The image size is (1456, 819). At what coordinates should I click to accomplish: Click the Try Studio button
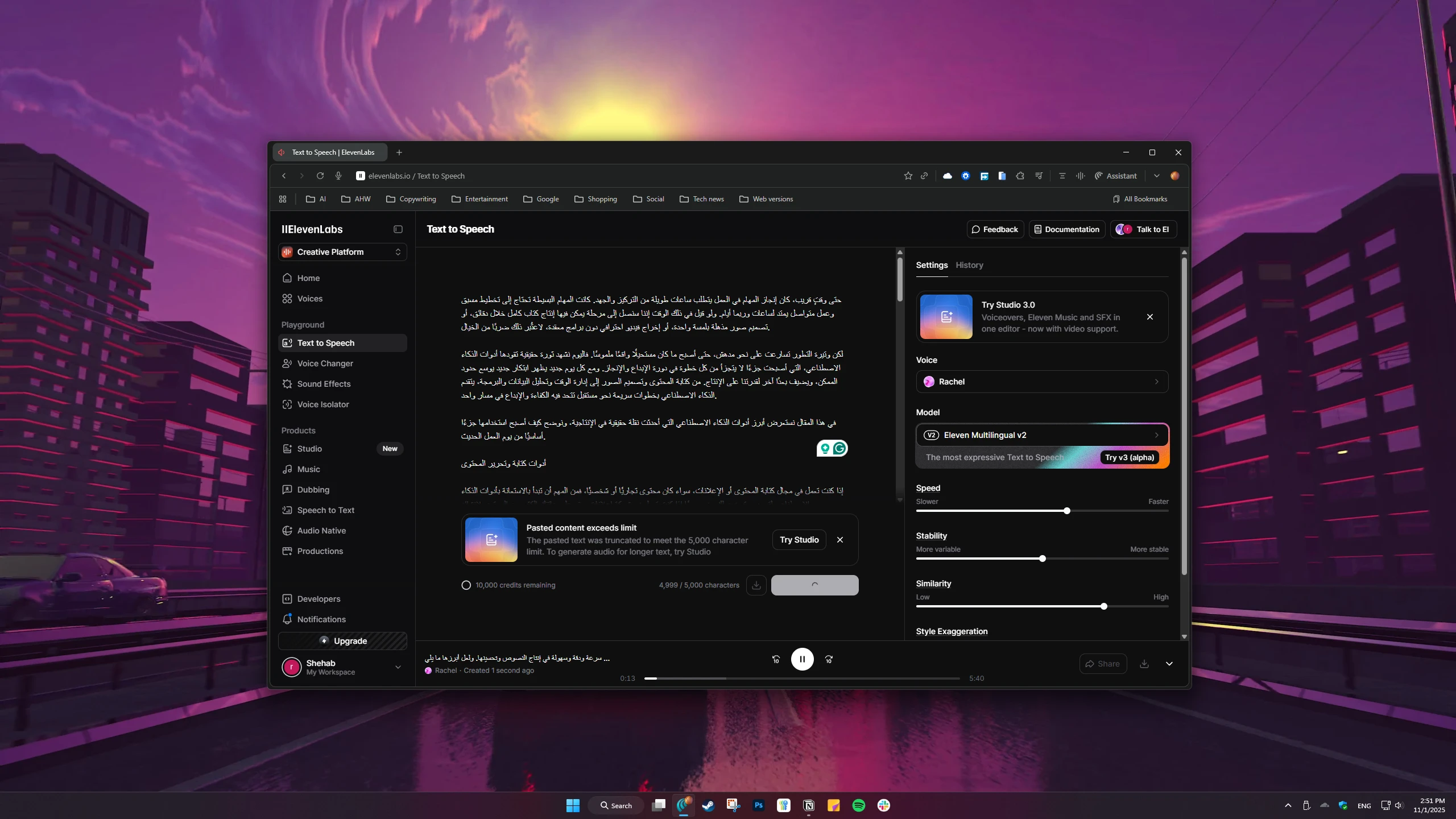[799, 540]
